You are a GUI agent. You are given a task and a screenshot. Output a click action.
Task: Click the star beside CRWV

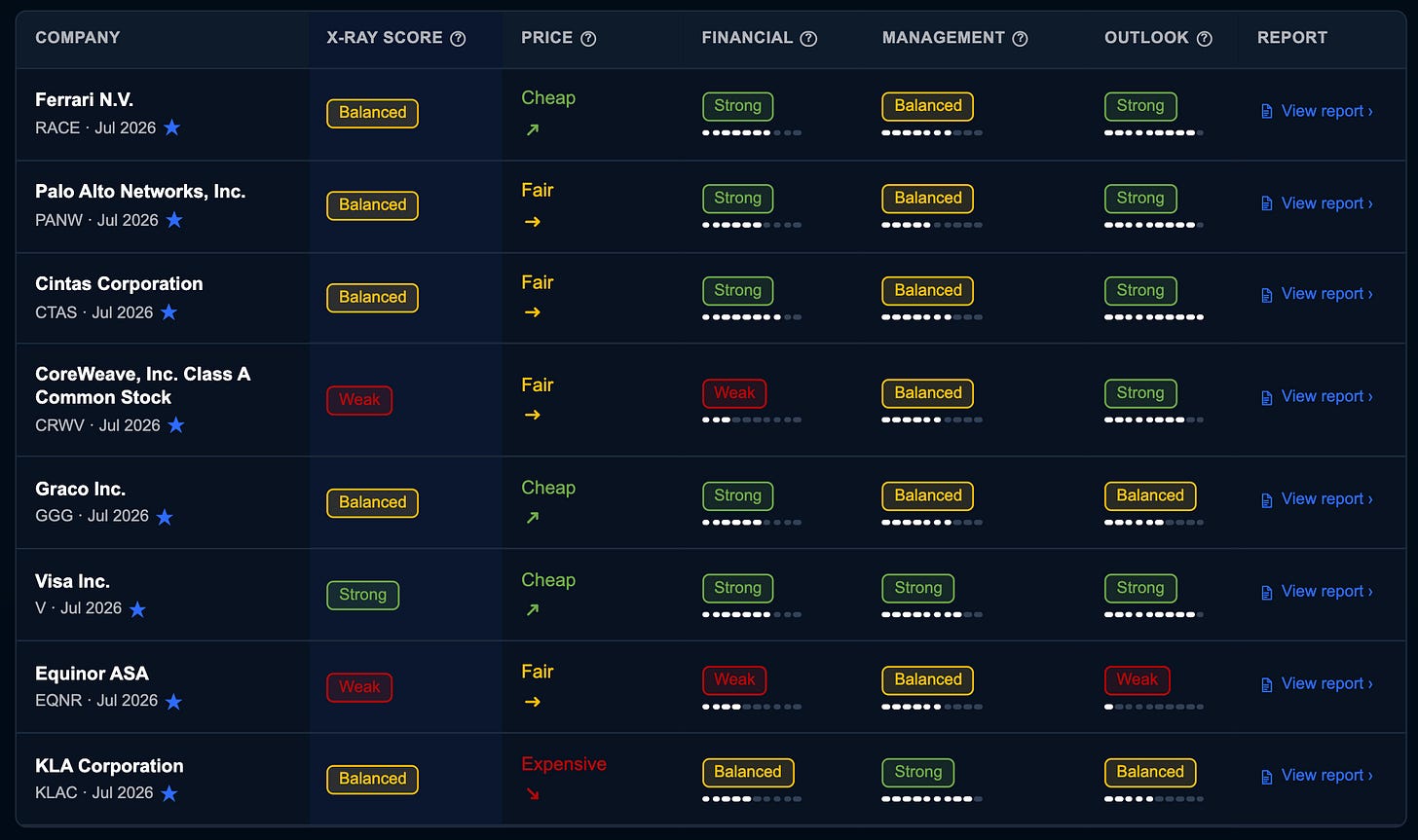point(175,425)
